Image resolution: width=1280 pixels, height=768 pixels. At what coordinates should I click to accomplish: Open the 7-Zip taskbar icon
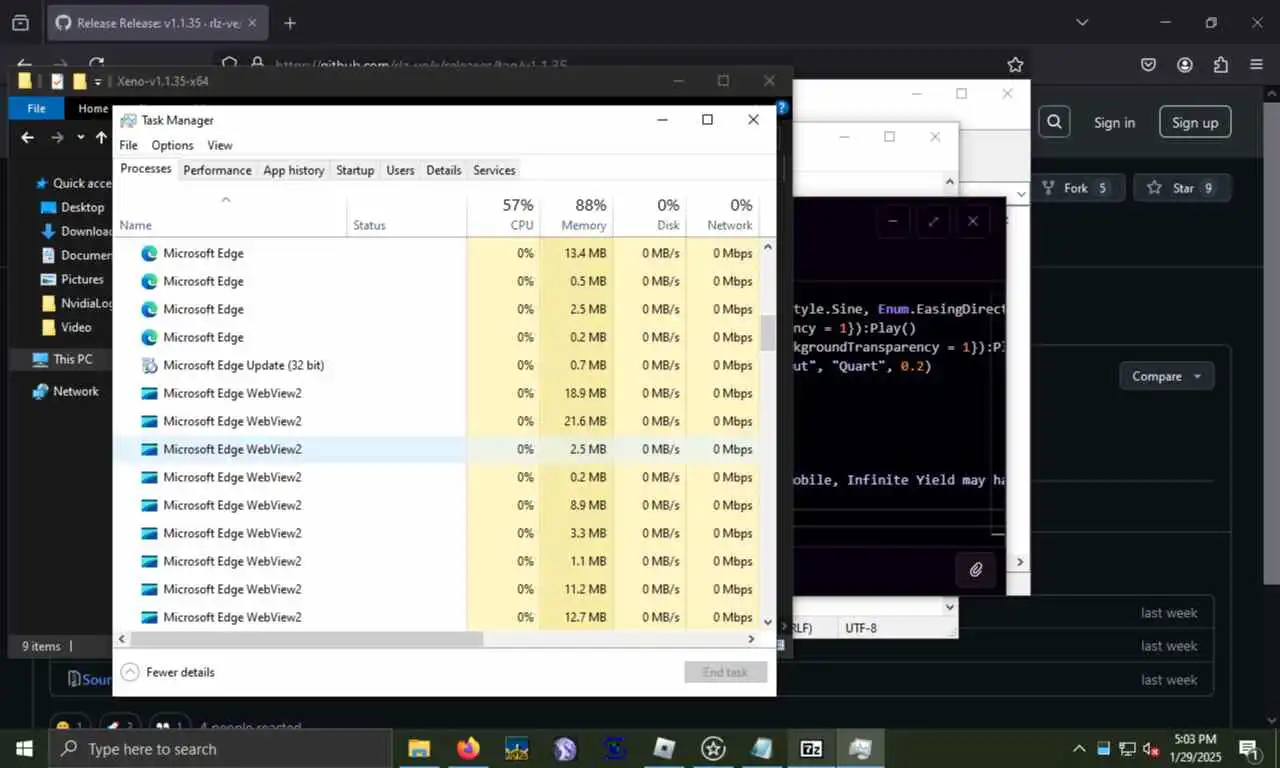811,748
